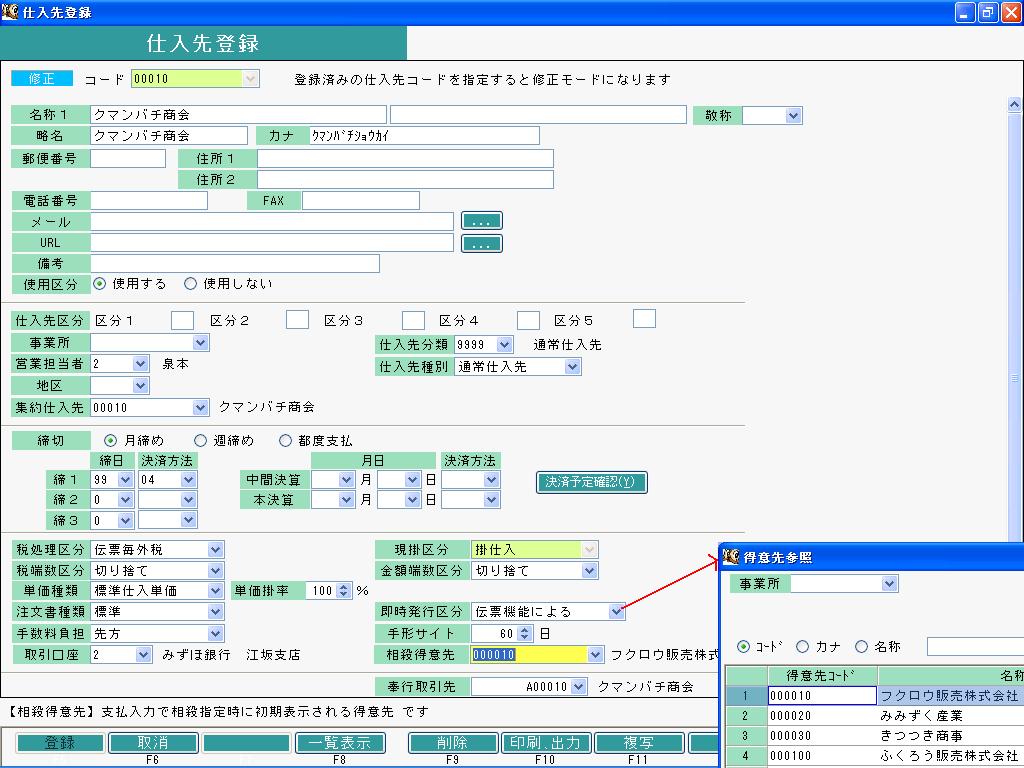
Task: Open the 締1 締日 dropdown showing 99
Action: click(125, 479)
